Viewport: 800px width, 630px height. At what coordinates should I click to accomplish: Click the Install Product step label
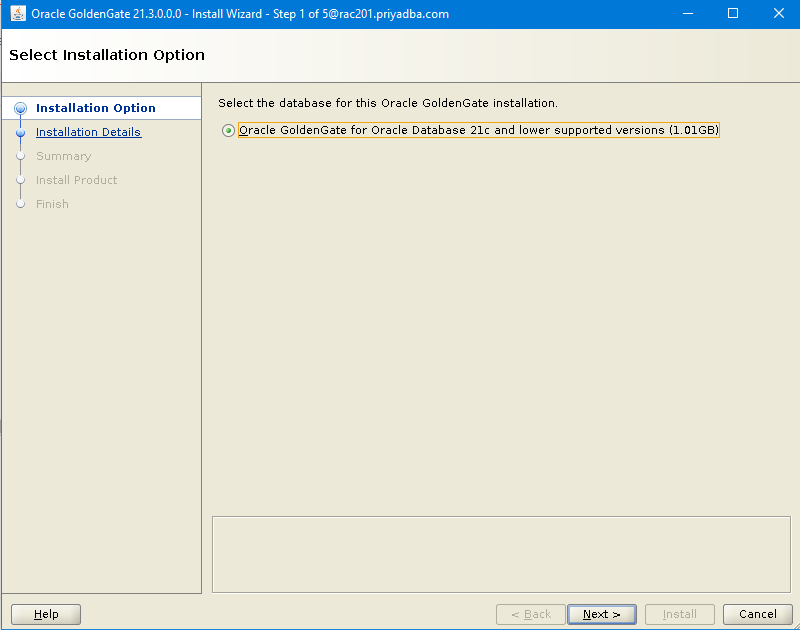click(77, 180)
